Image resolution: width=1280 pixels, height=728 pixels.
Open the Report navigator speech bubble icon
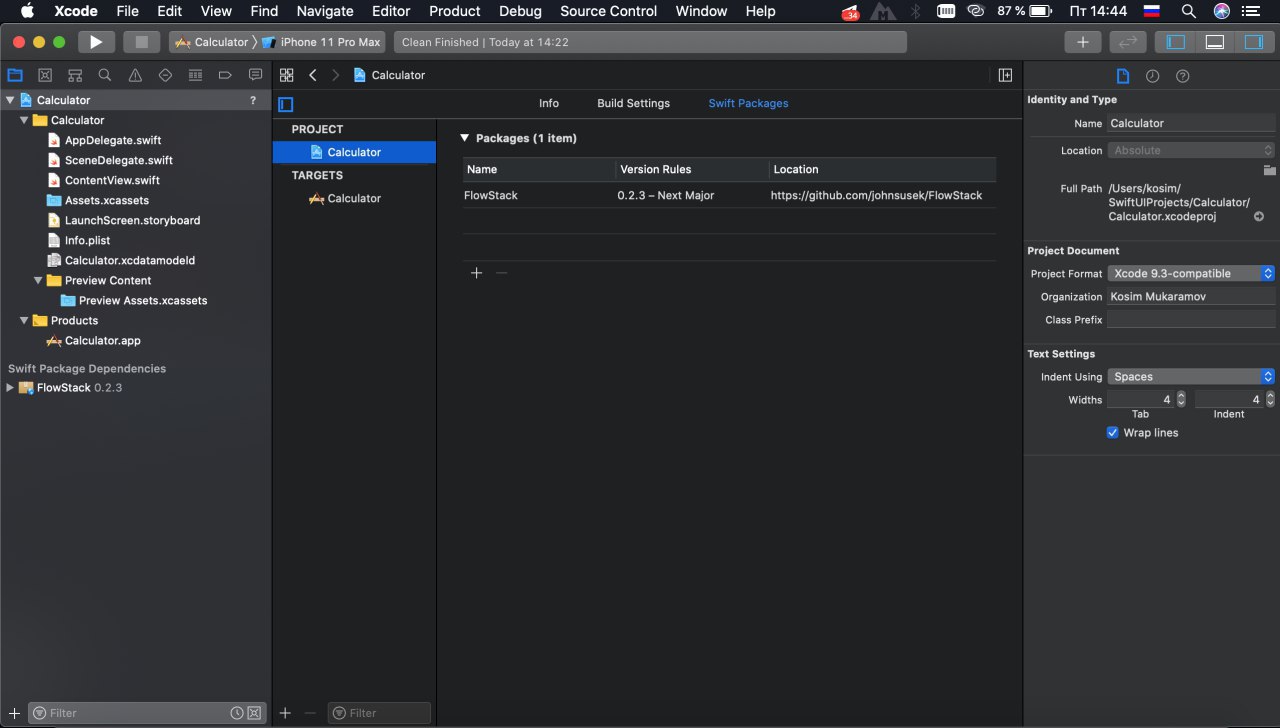click(255, 75)
